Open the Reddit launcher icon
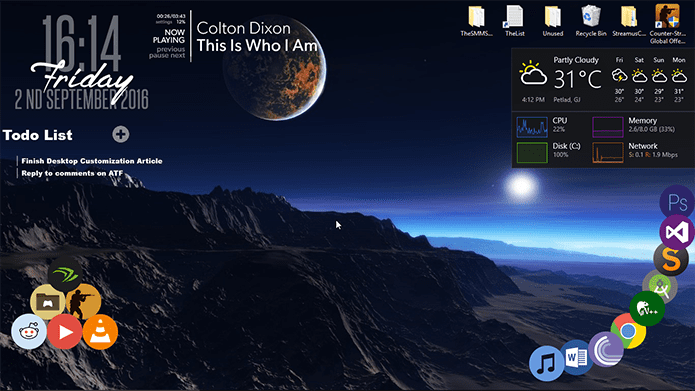The image size is (695, 391). (29, 332)
